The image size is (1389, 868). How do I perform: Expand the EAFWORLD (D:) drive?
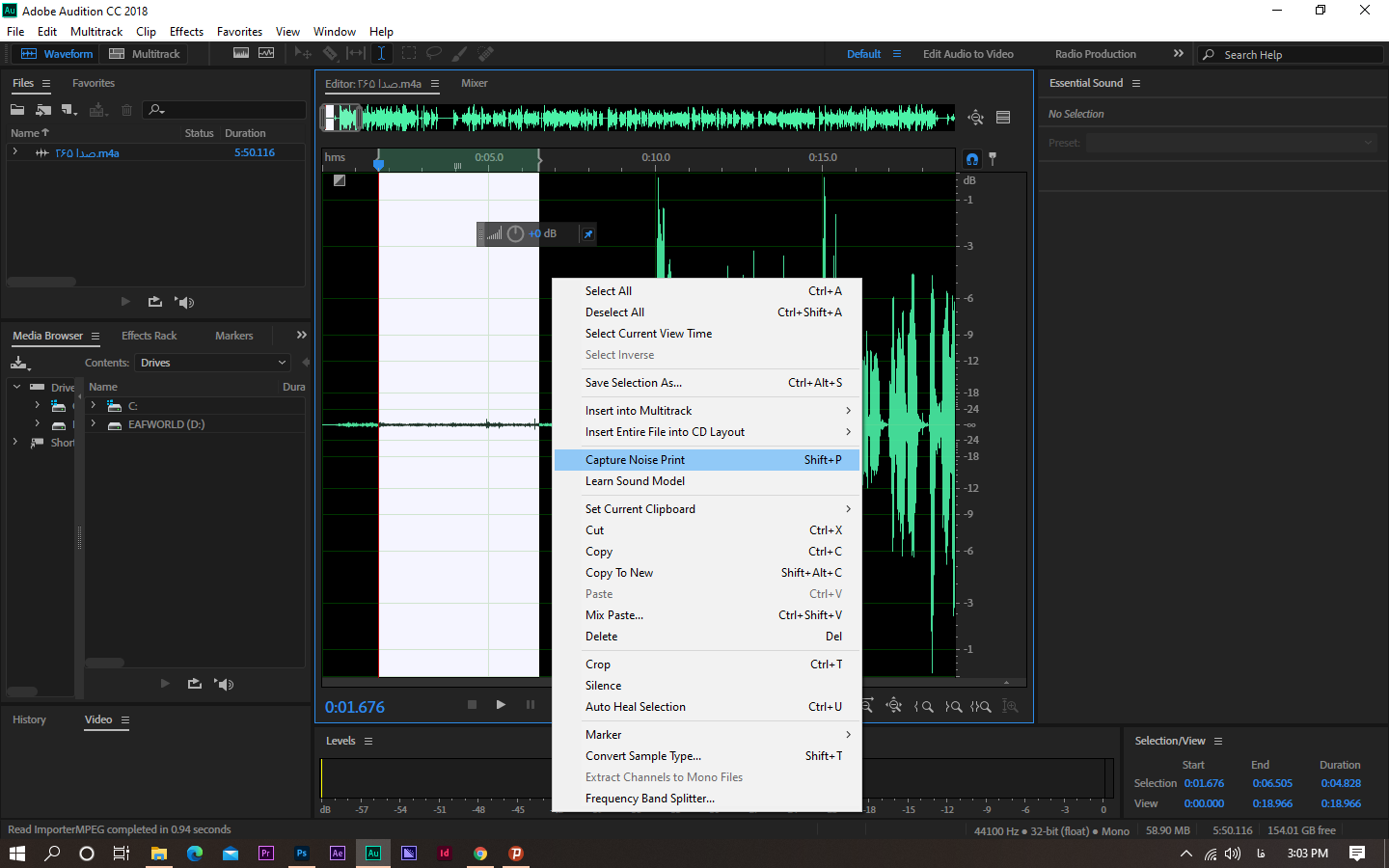click(94, 423)
